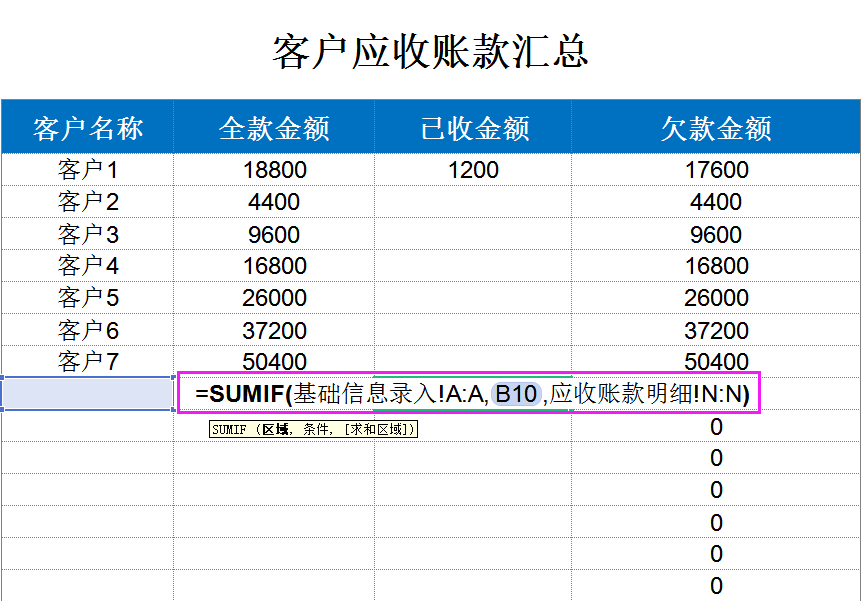Select the 全款金额 value 9600 for 客户3

[274, 234]
